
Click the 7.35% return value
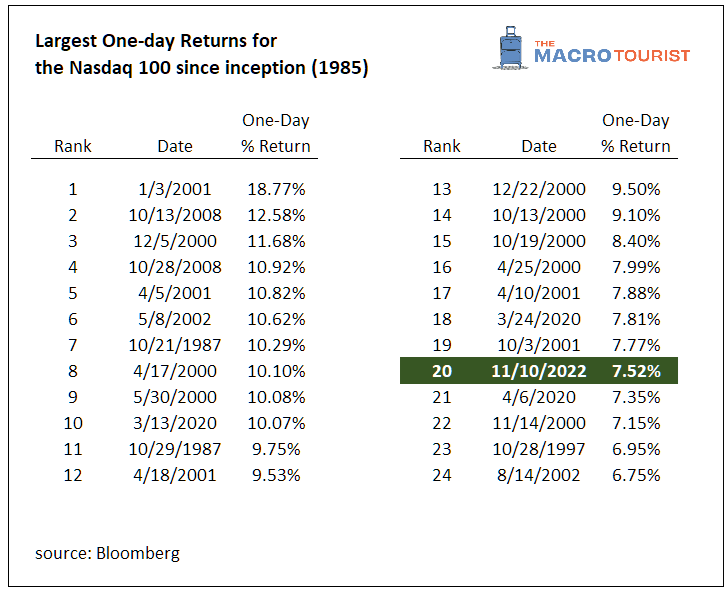point(636,397)
